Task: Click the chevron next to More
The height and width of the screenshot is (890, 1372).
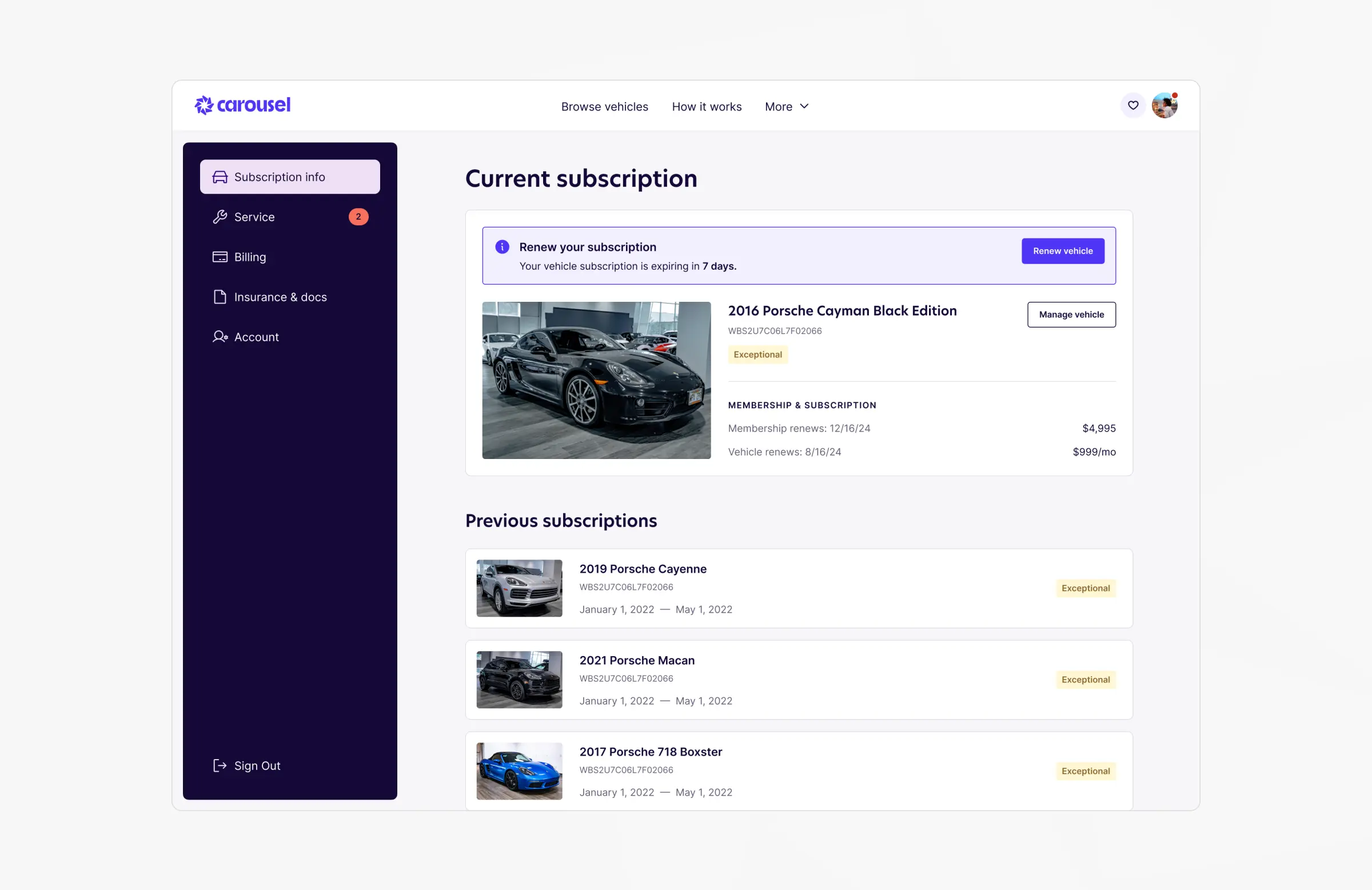Action: point(804,107)
